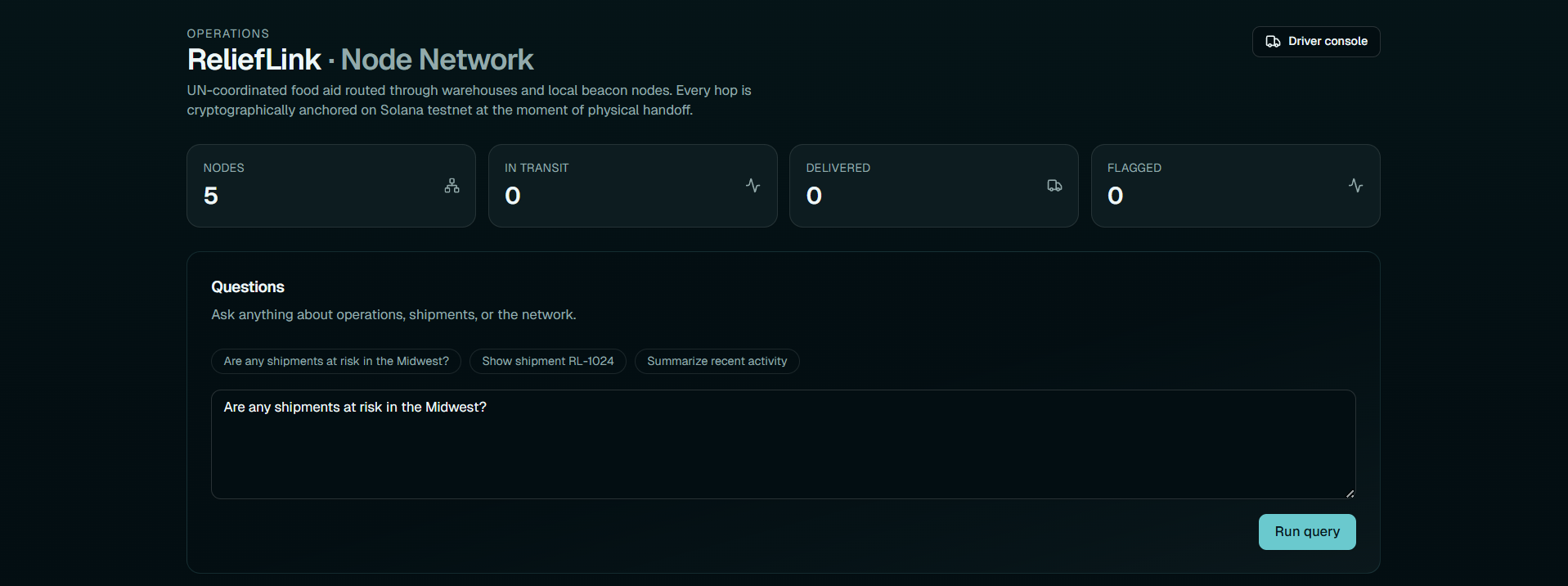Viewport: 1568px width, 586px height.
Task: Open the Driver console button
Action: 1315,42
